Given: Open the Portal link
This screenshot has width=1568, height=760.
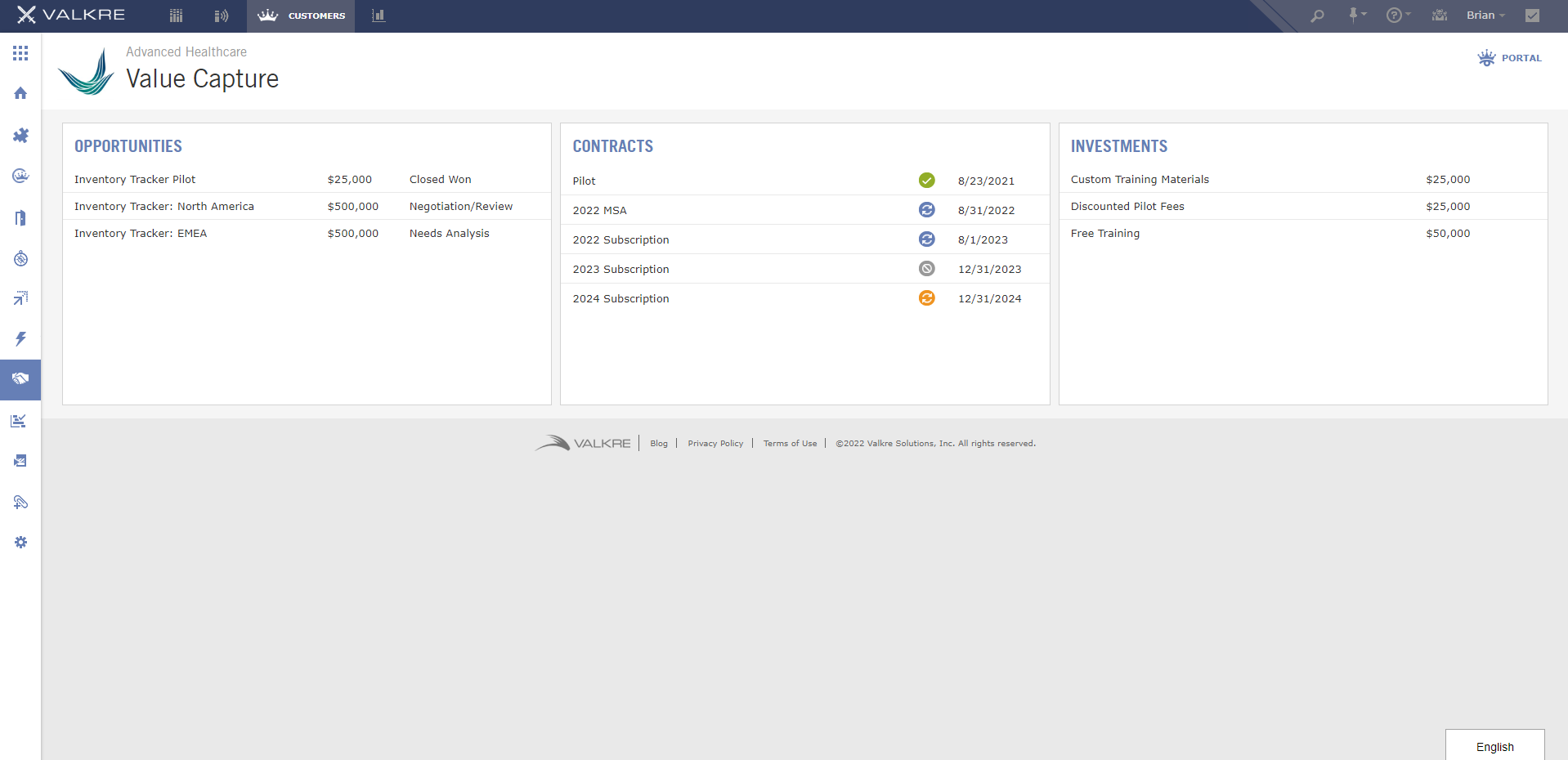Looking at the screenshot, I should point(1510,58).
